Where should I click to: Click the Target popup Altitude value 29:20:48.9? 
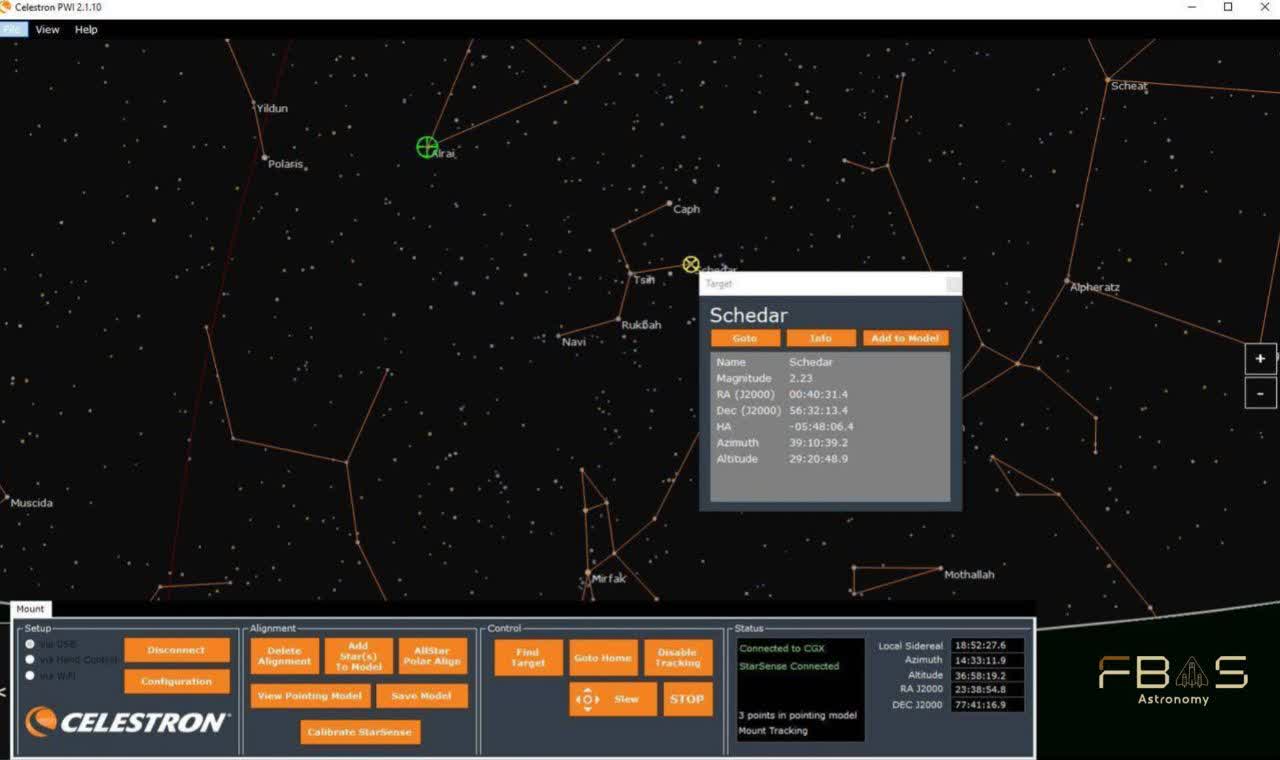tap(818, 459)
